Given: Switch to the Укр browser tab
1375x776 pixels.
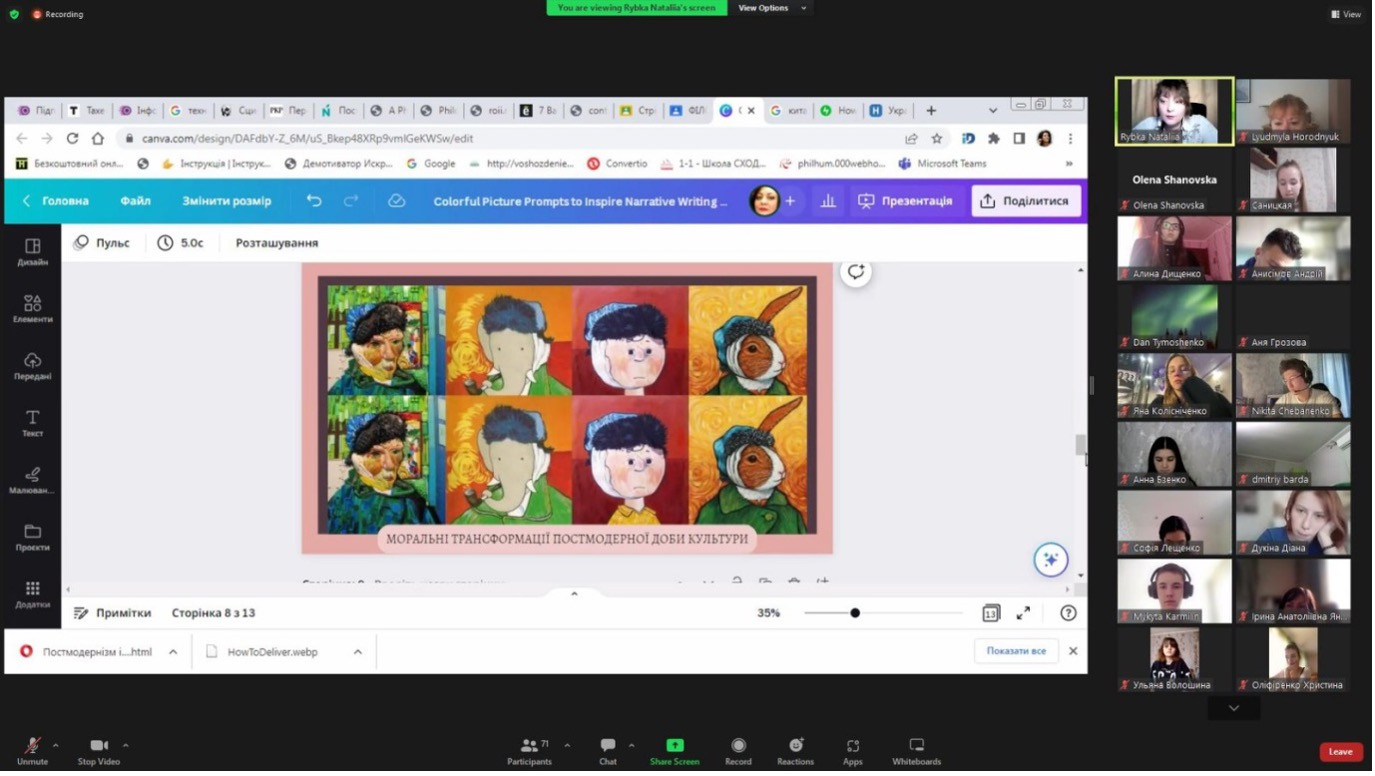Looking at the screenshot, I should [887, 111].
